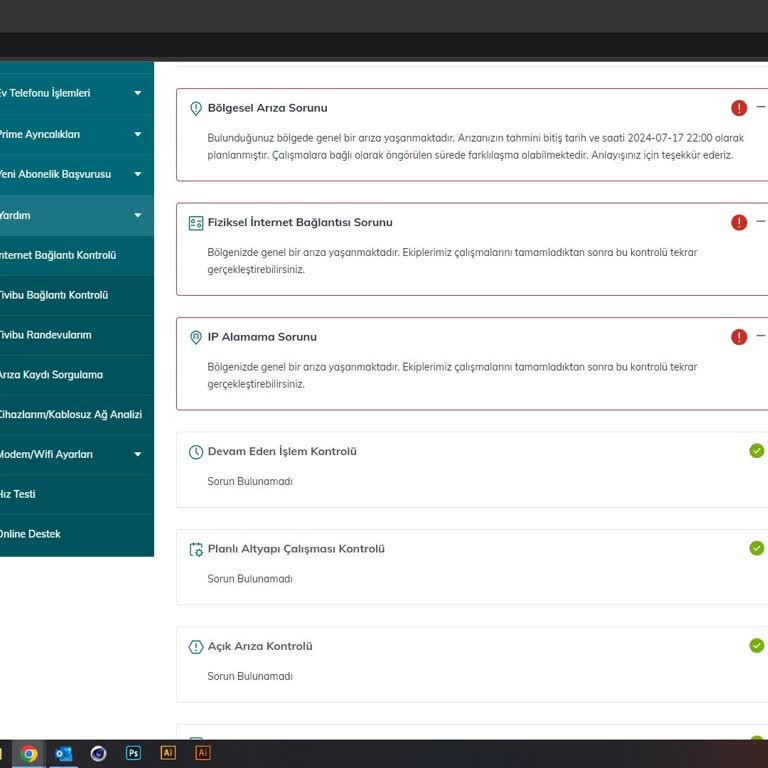Collapse the IP Alamama Sorunu panel

coord(761,336)
